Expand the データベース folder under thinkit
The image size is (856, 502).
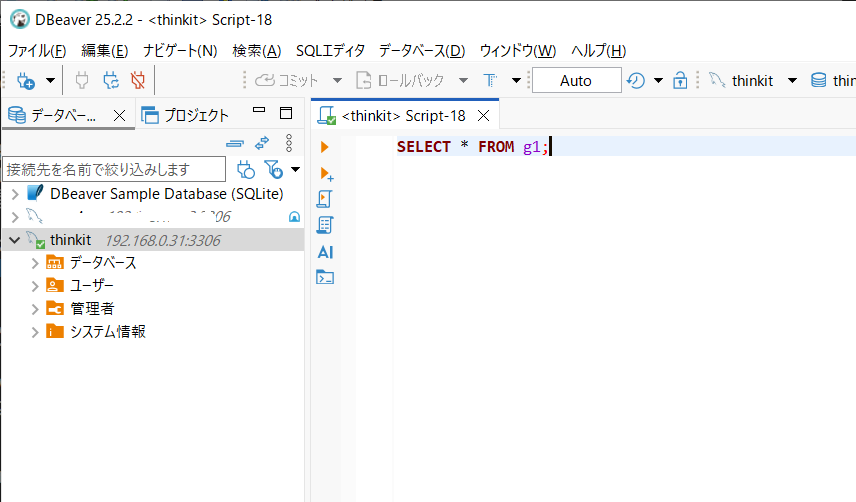pyautogui.click(x=36, y=263)
